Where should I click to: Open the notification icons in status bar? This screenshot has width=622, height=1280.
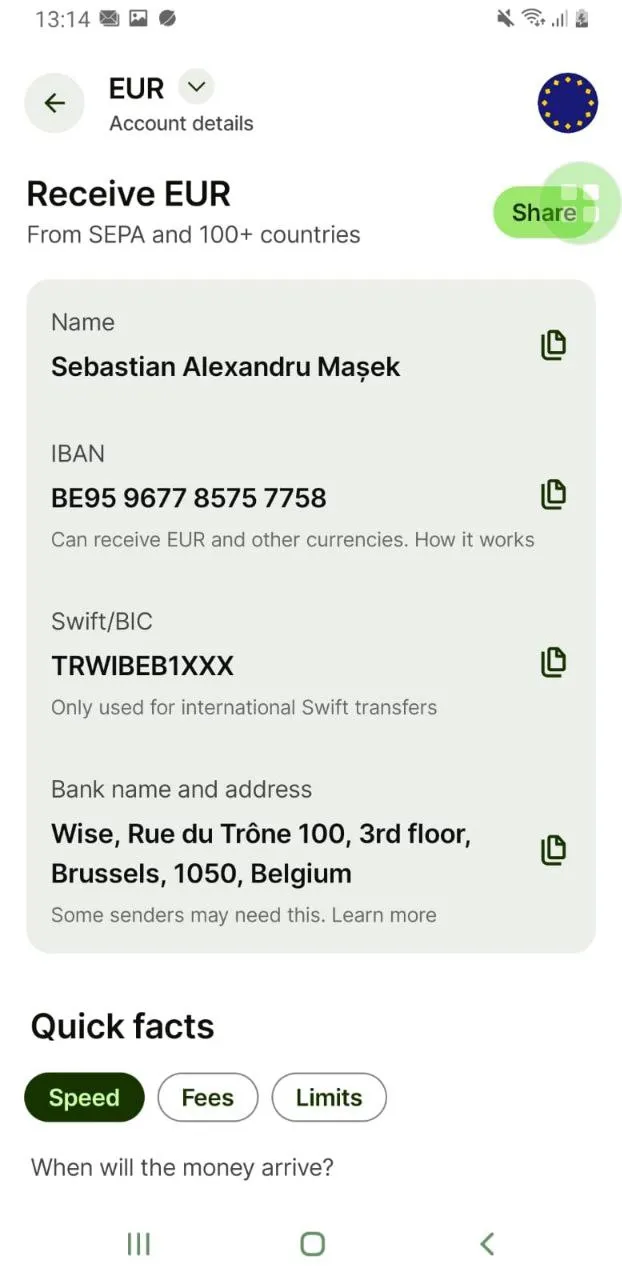pos(138,19)
